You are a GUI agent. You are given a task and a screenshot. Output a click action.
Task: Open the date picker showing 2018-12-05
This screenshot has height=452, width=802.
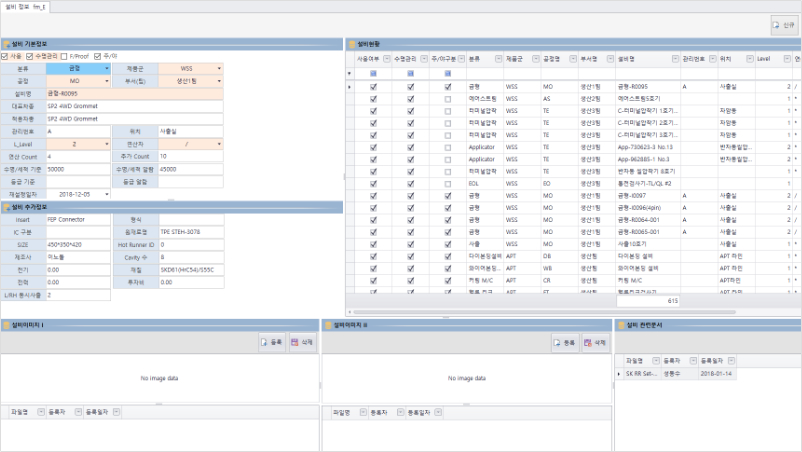pyautogui.click(x=107, y=194)
